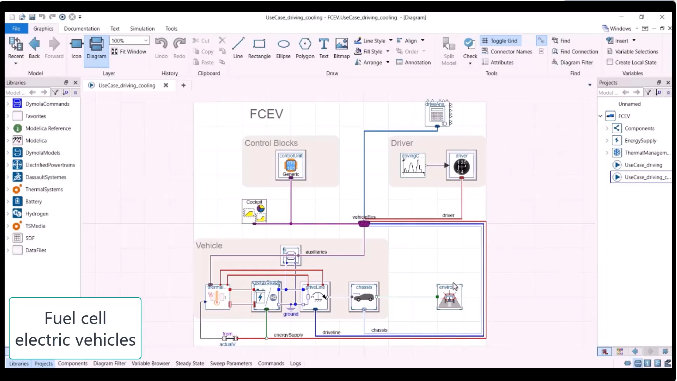The image size is (677, 381).
Task: Open the zoom percentage dropdown
Action: [x=146, y=40]
